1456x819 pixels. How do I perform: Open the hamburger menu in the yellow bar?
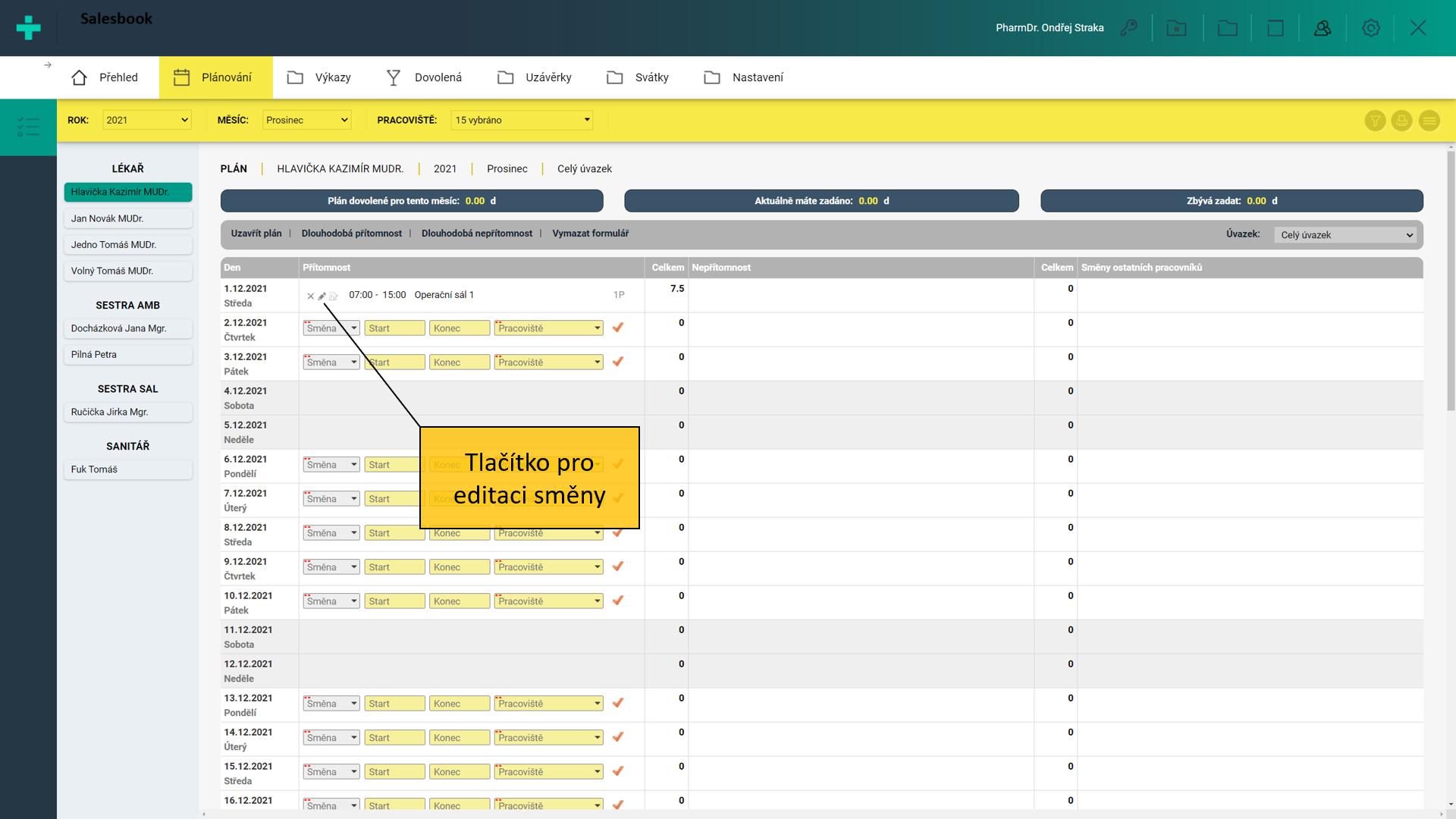coord(1429,121)
